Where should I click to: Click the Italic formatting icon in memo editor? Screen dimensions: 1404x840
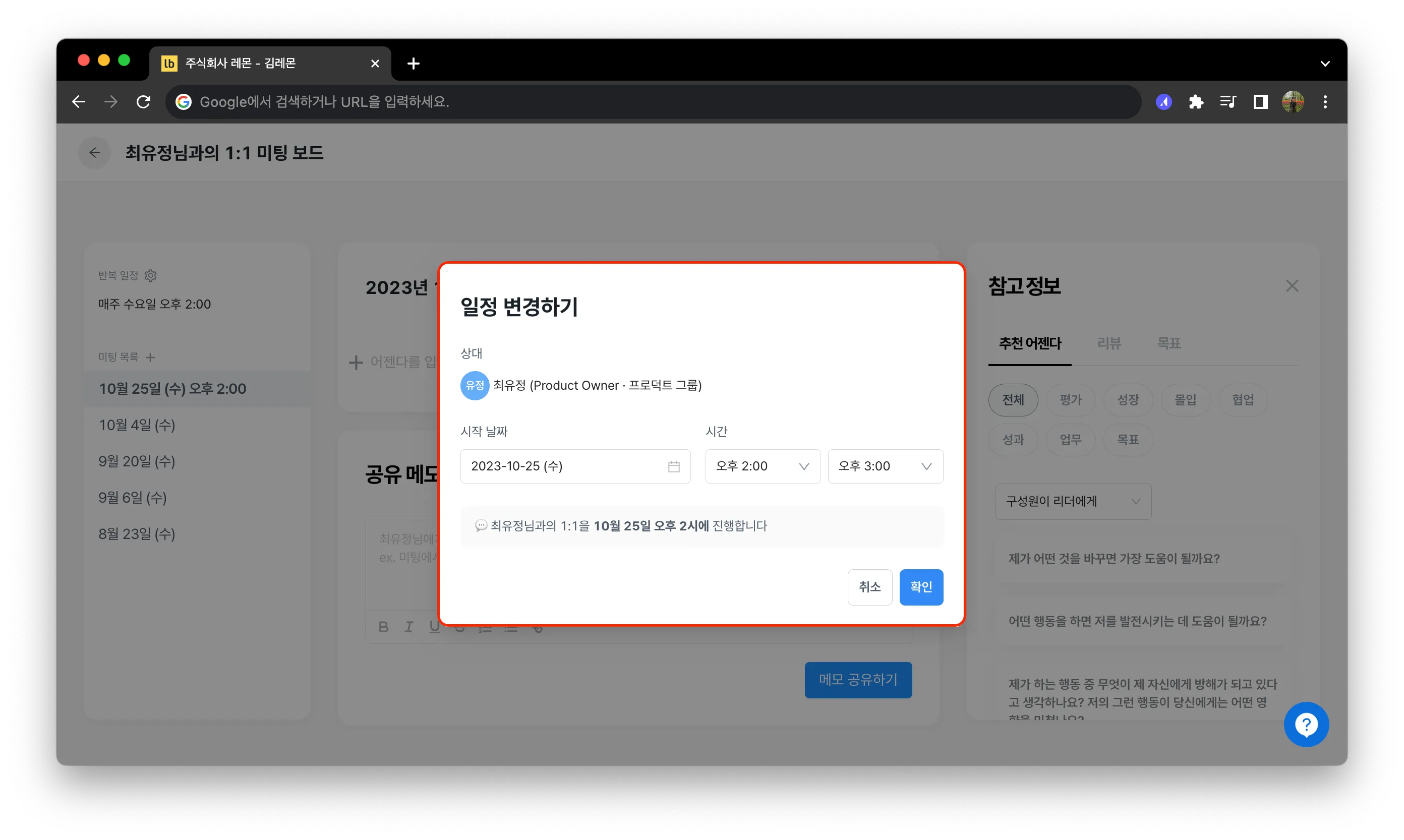(409, 627)
